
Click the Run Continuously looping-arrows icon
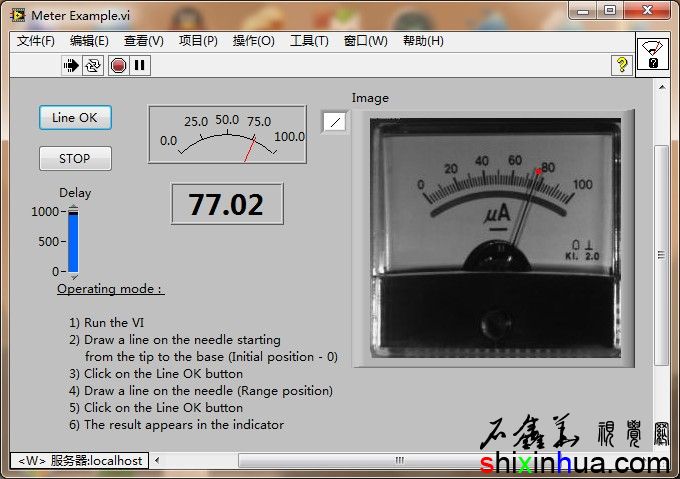(94, 66)
